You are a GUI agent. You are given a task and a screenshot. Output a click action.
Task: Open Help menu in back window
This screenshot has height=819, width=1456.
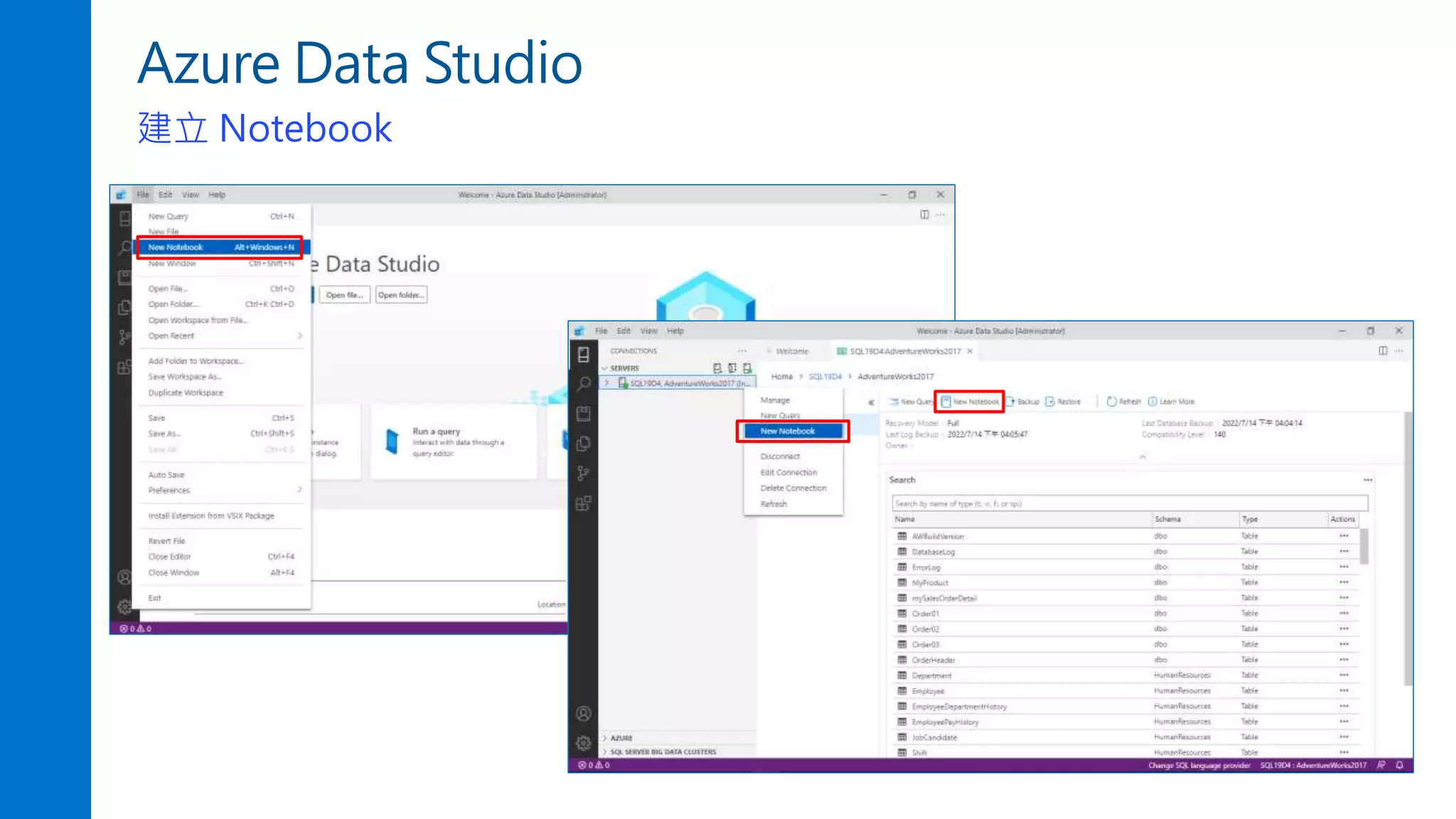pos(216,195)
